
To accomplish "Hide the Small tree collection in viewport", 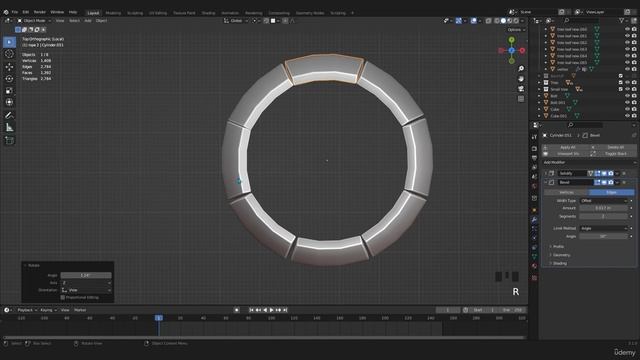I will point(627,89).
